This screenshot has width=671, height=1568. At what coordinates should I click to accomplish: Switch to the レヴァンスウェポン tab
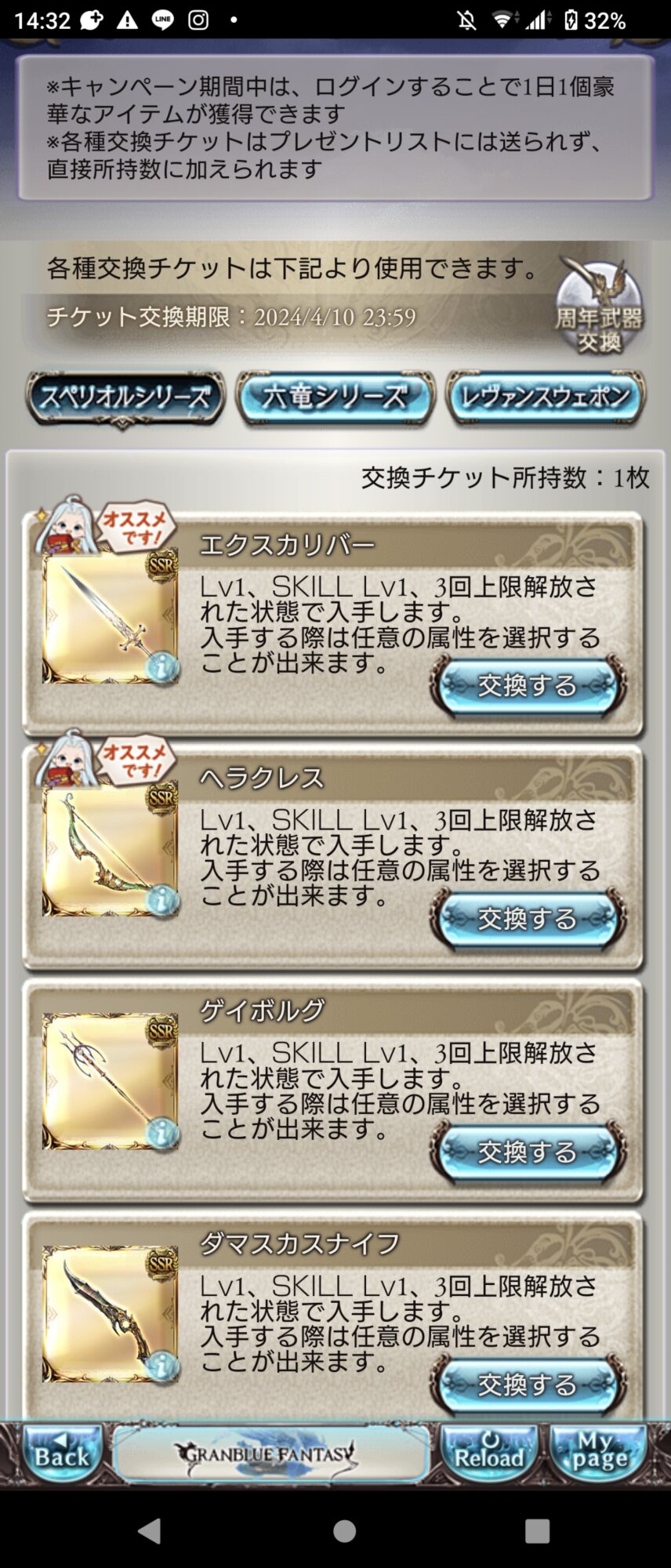(546, 397)
